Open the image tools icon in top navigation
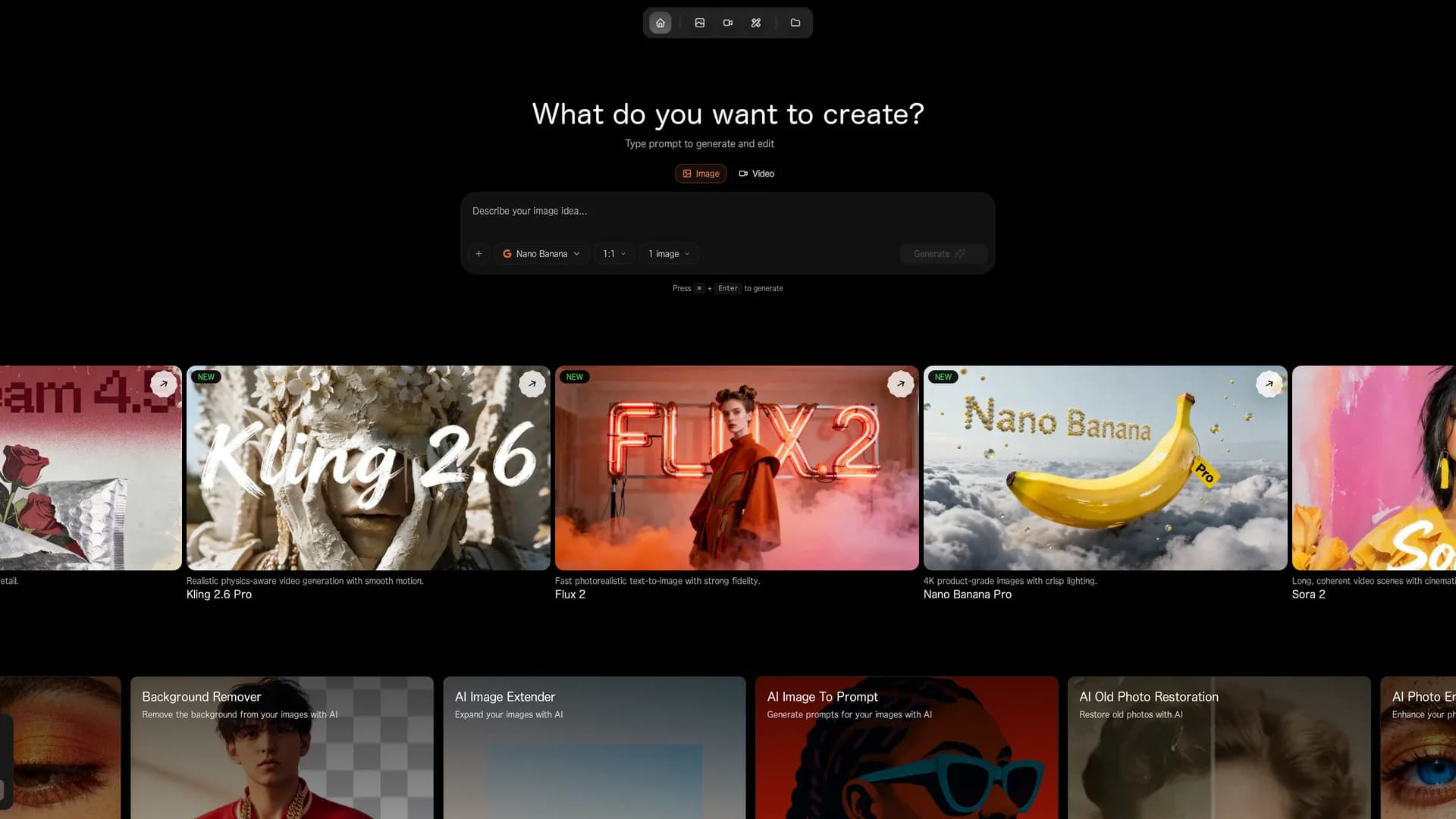This screenshot has height=819, width=1456. 699,23
